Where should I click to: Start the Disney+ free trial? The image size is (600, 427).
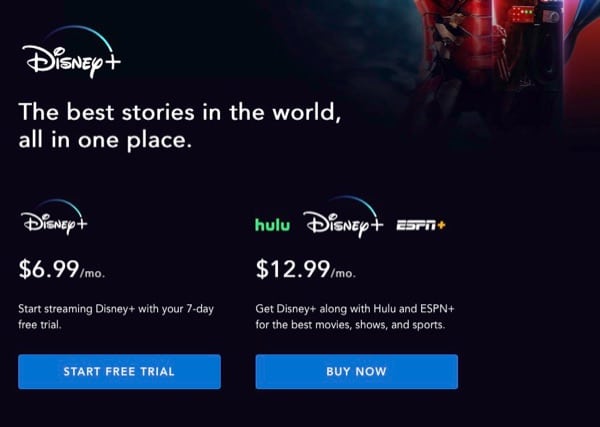pos(119,372)
